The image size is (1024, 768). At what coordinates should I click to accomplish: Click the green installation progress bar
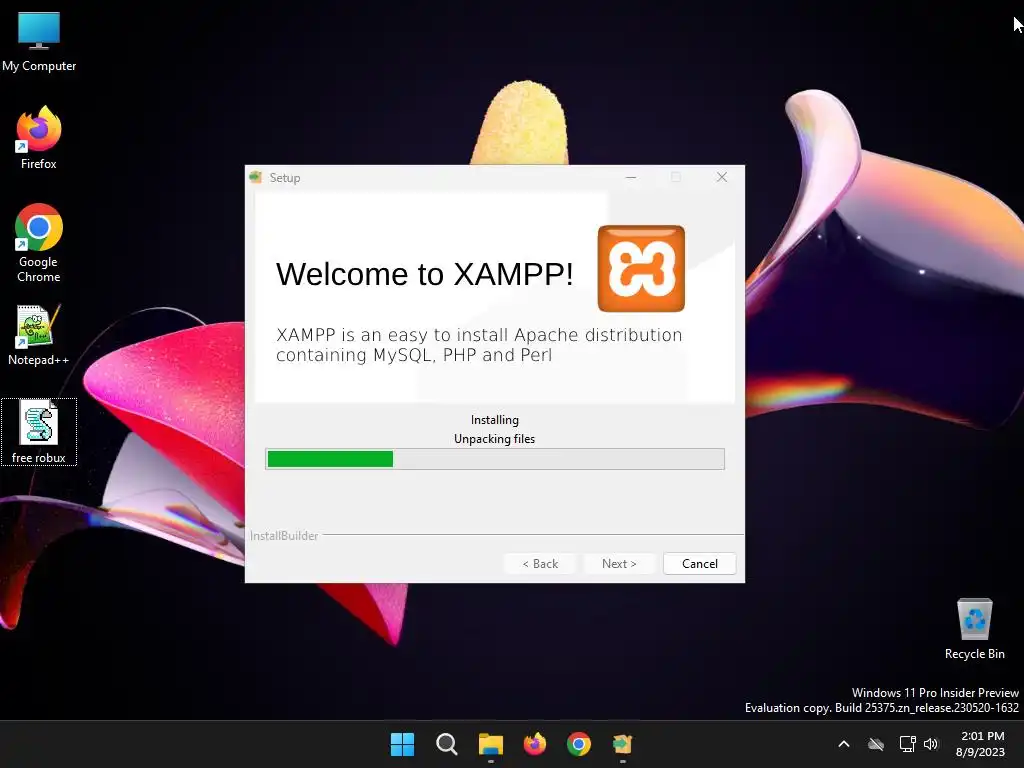(495, 459)
